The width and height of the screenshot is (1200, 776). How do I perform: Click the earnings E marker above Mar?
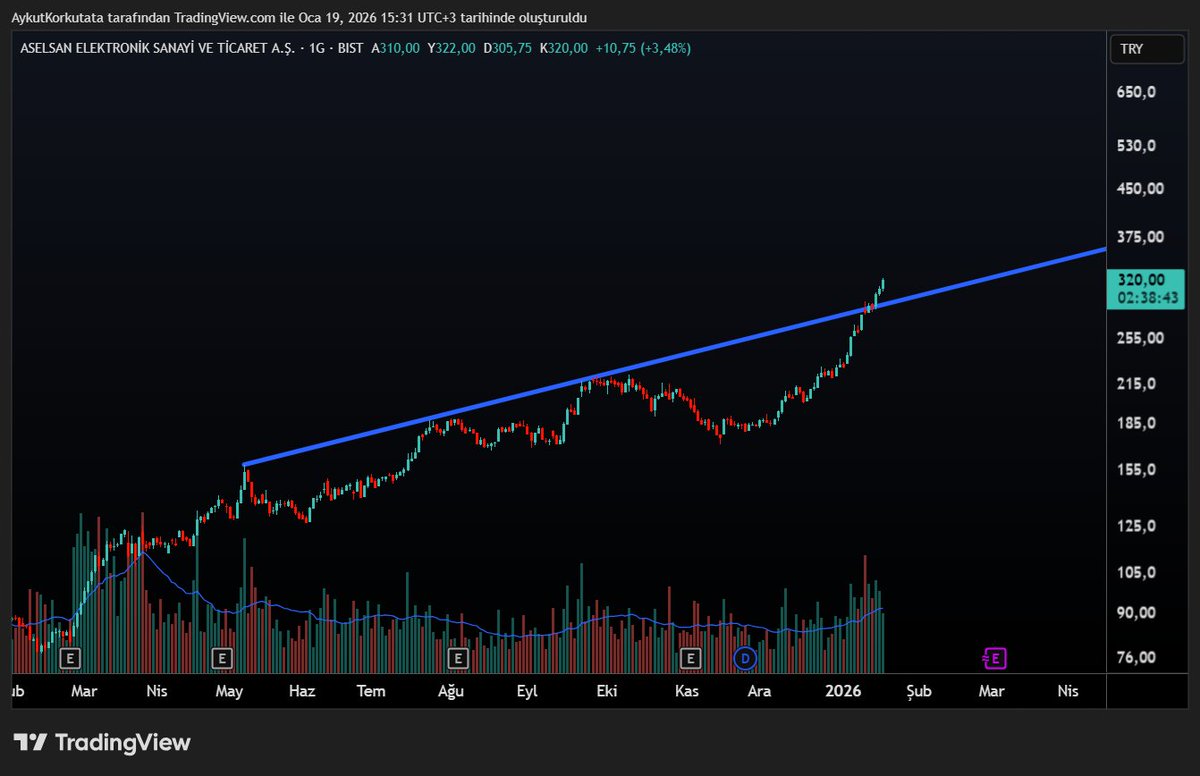click(70, 658)
